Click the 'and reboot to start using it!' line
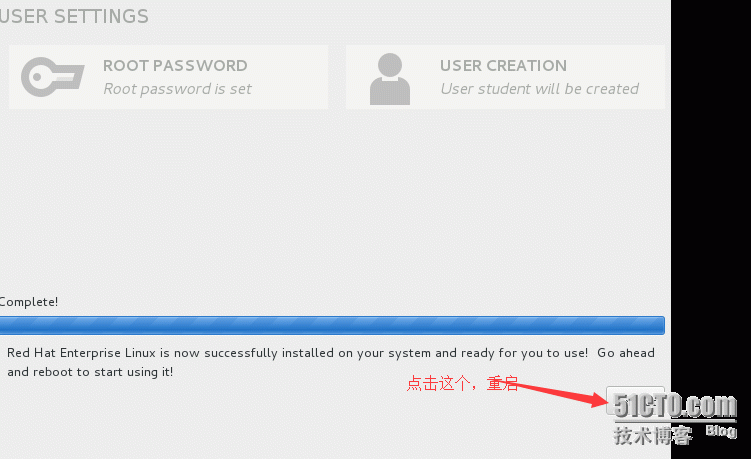Image resolution: width=751 pixels, height=459 pixels. [90, 372]
